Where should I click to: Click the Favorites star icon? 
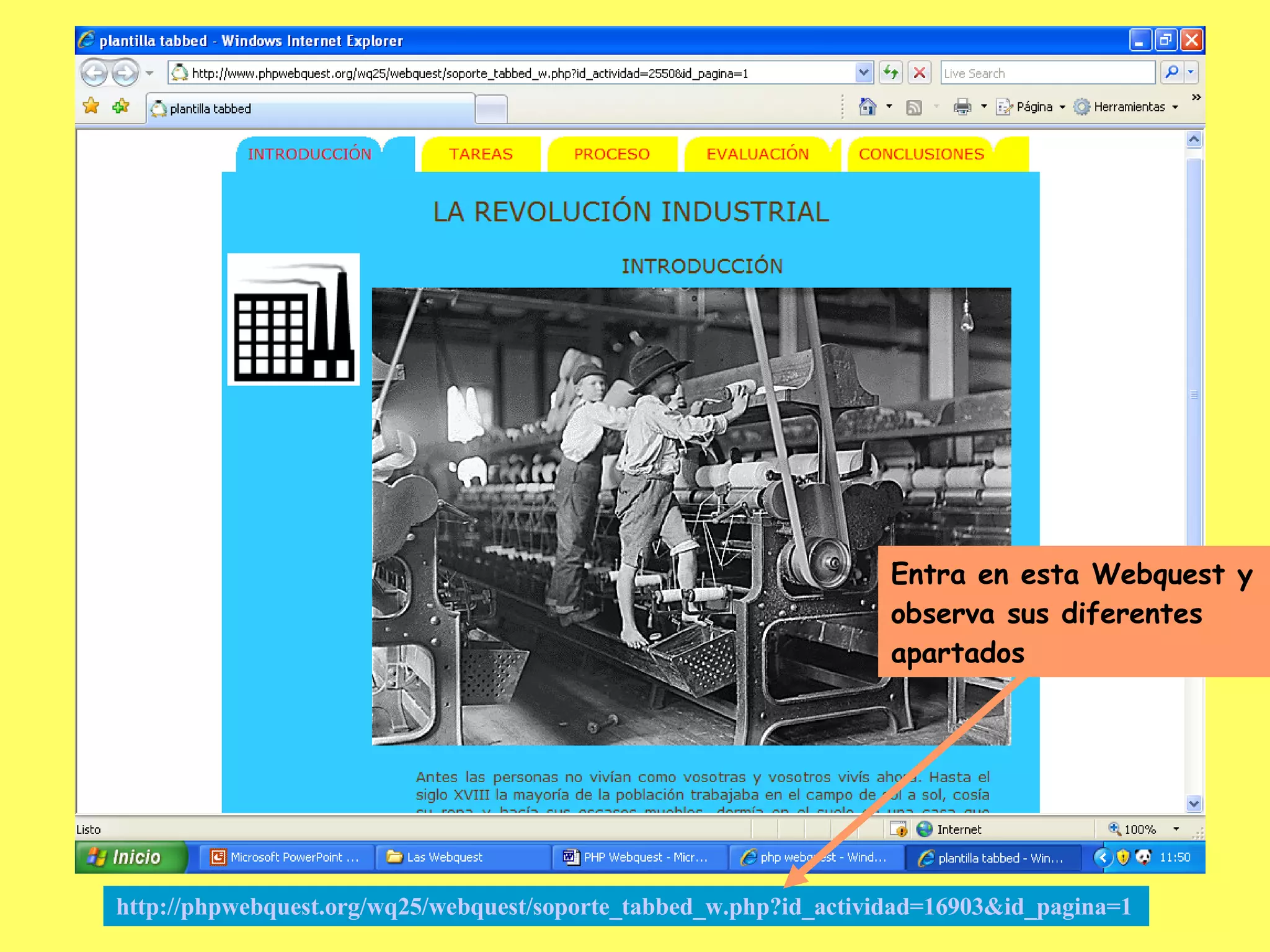point(91,106)
